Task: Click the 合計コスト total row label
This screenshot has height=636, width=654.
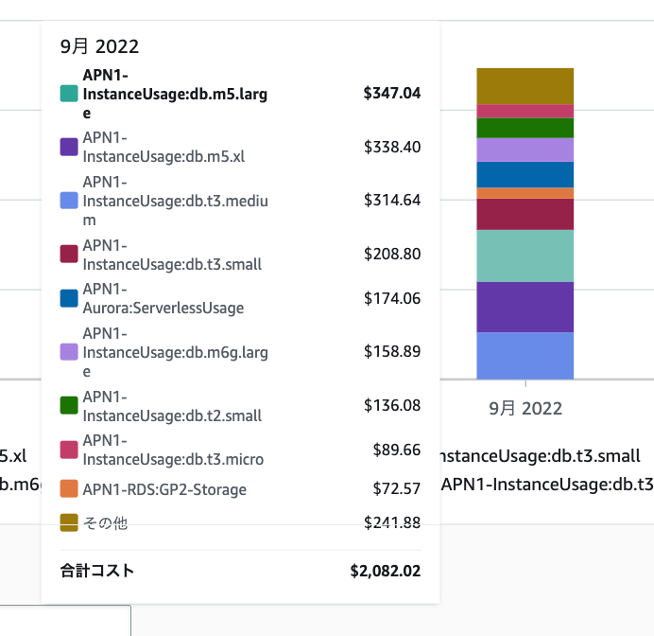Action: tap(97, 571)
